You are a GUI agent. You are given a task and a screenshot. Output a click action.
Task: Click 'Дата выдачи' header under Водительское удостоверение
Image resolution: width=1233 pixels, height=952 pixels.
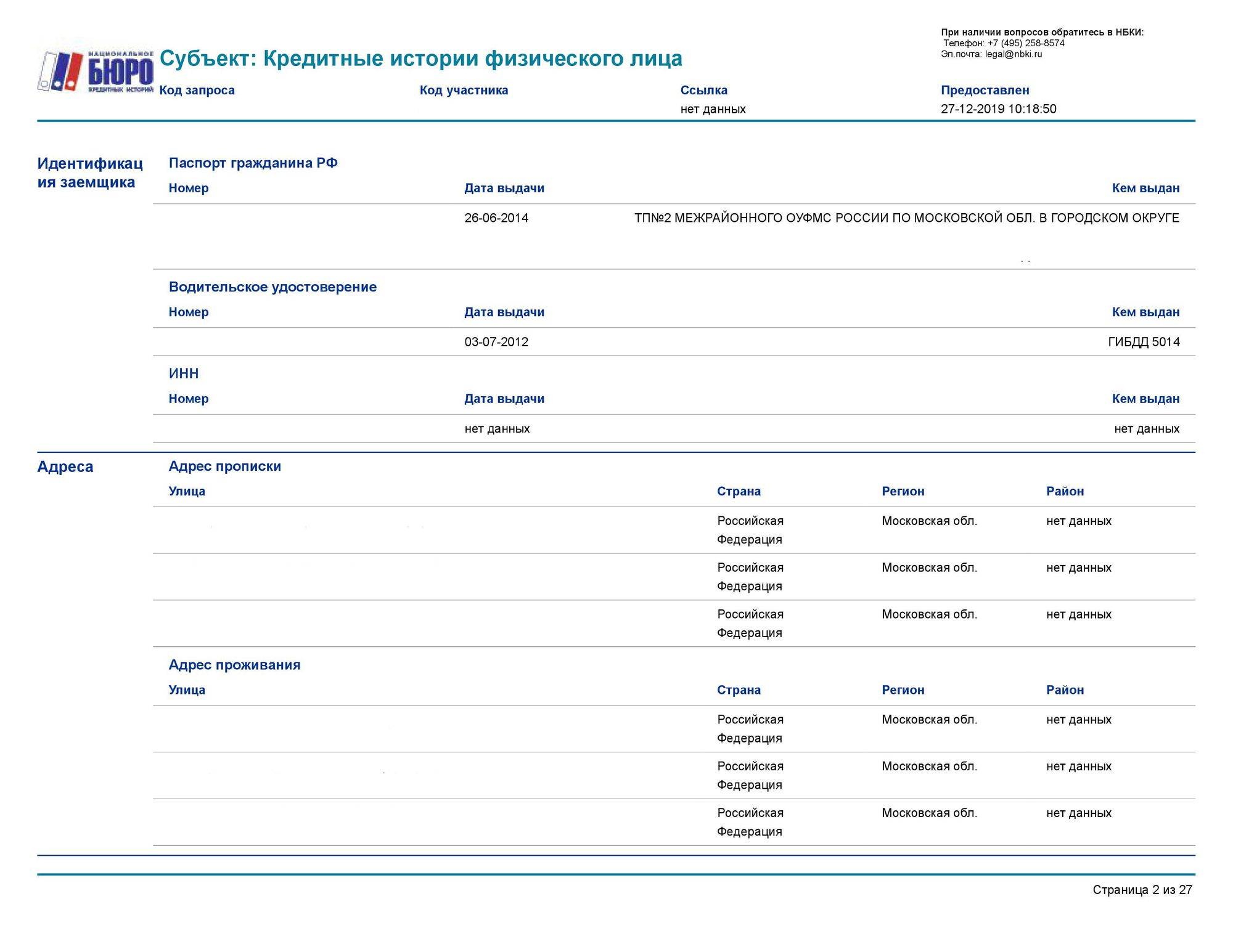tap(504, 312)
